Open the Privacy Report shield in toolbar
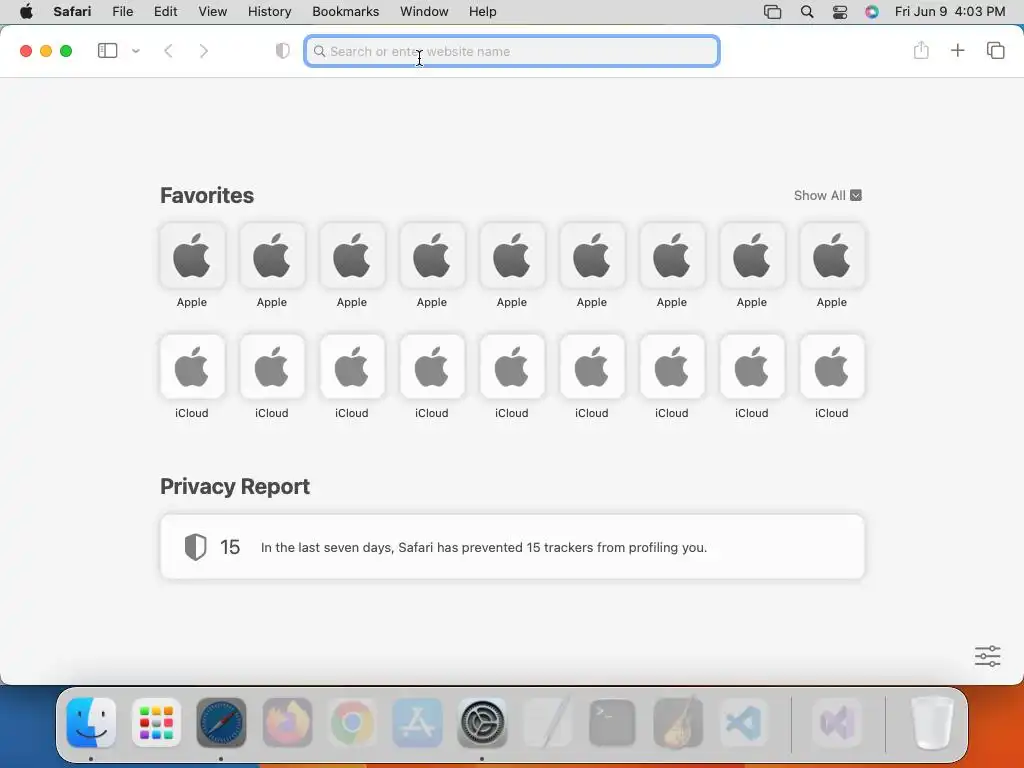1024x768 pixels. (282, 51)
